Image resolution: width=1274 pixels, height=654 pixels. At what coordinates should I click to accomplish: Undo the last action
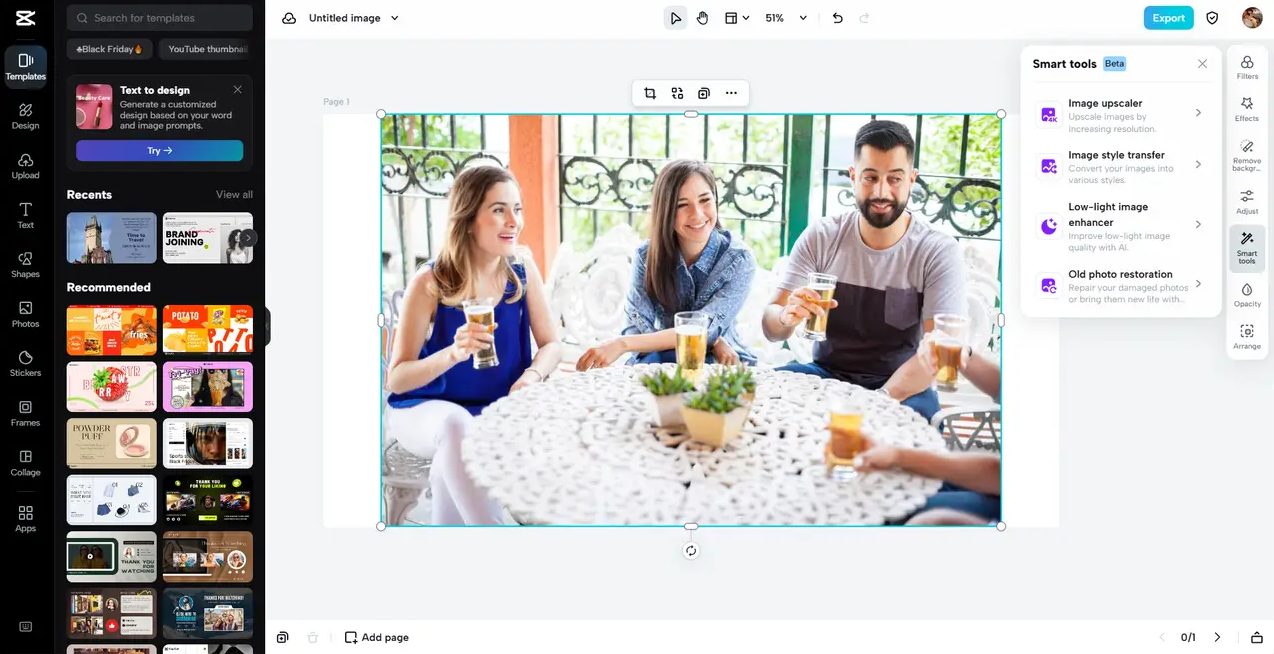(838, 18)
